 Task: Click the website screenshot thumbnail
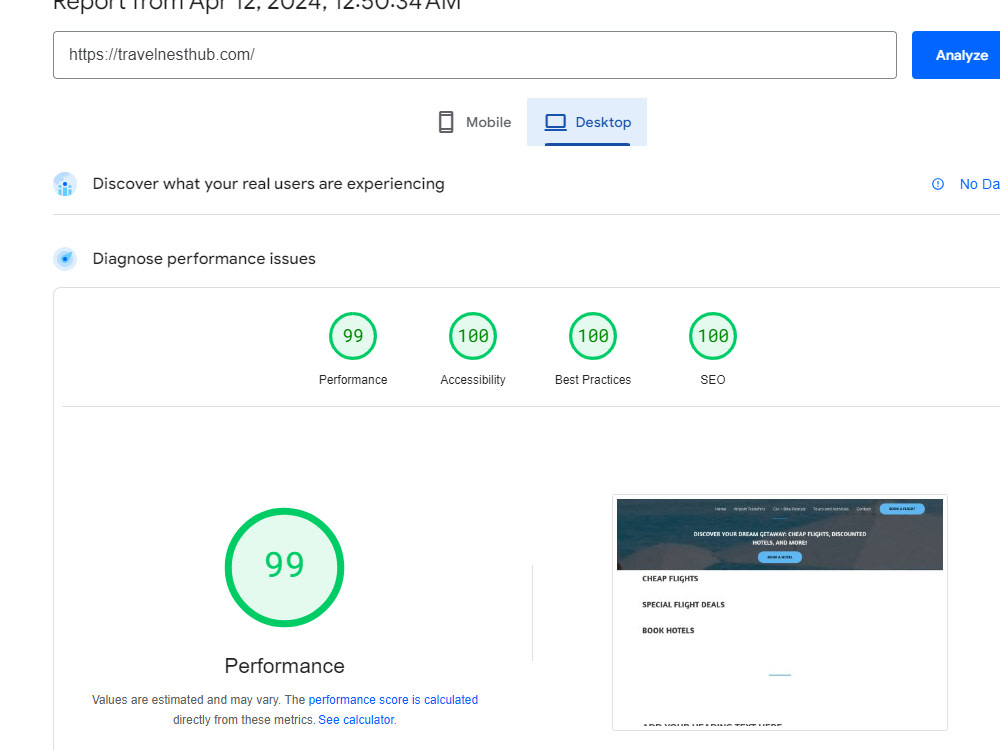point(779,612)
